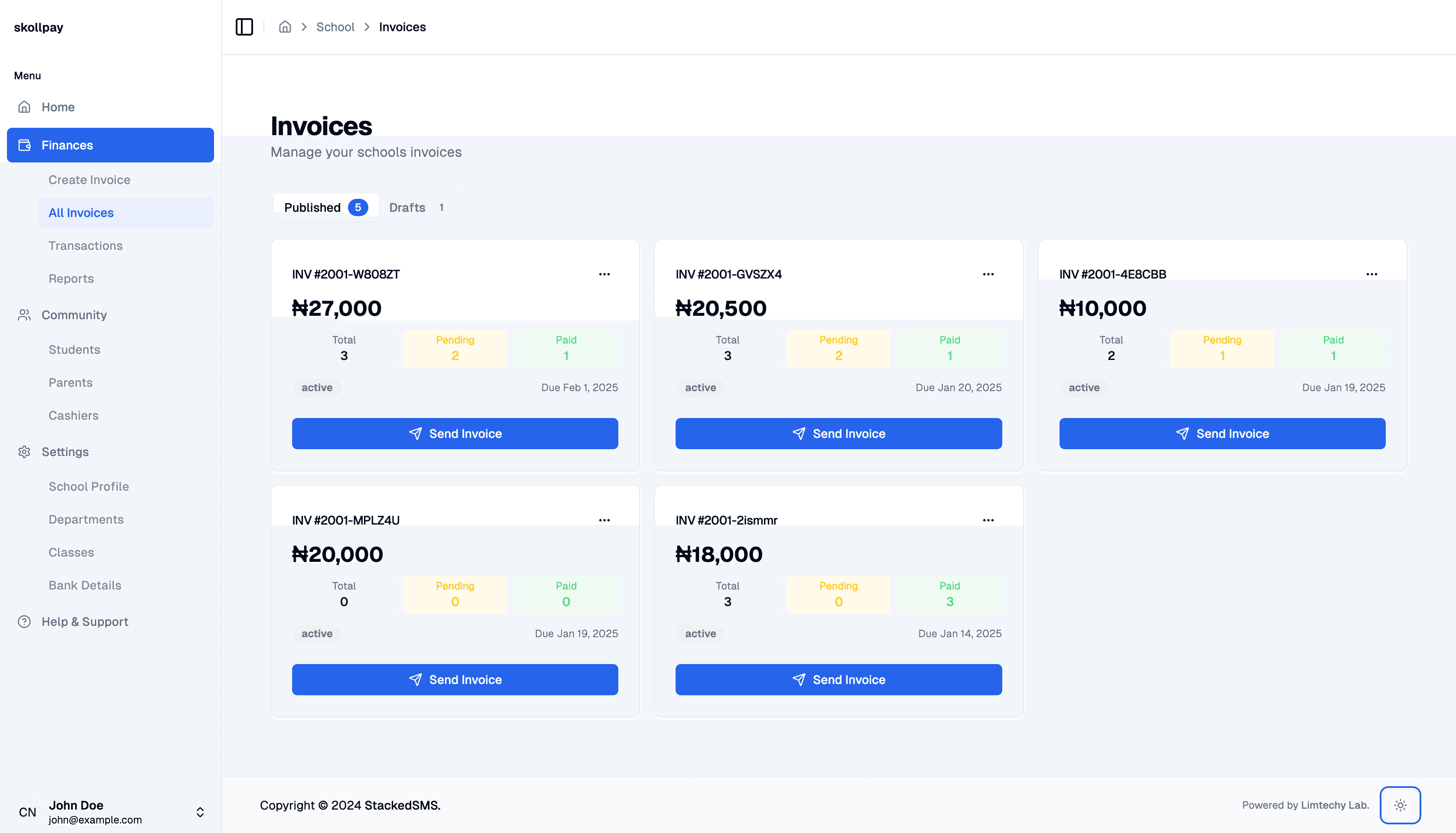This screenshot has width=1456, height=833.
Task: Click the Paid 1 box on INV #2001-GVSZX4
Action: coord(949,348)
